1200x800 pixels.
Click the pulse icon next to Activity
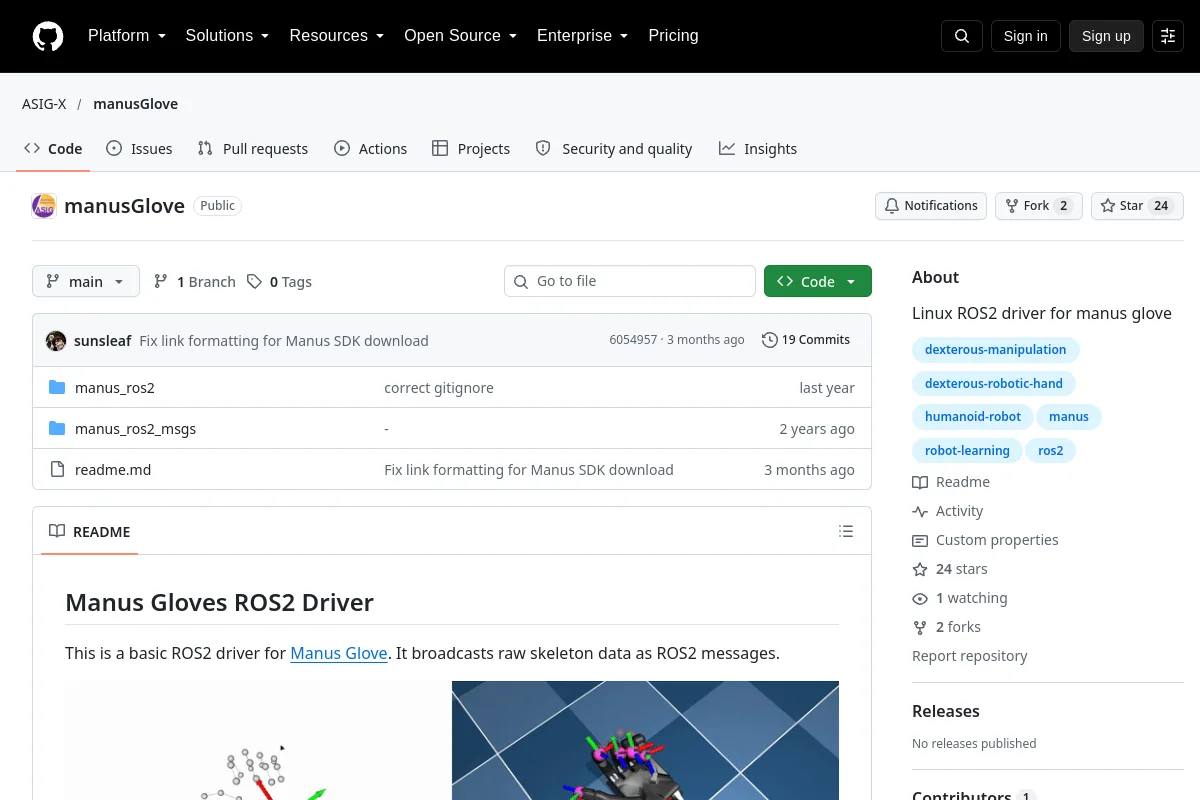(x=920, y=511)
